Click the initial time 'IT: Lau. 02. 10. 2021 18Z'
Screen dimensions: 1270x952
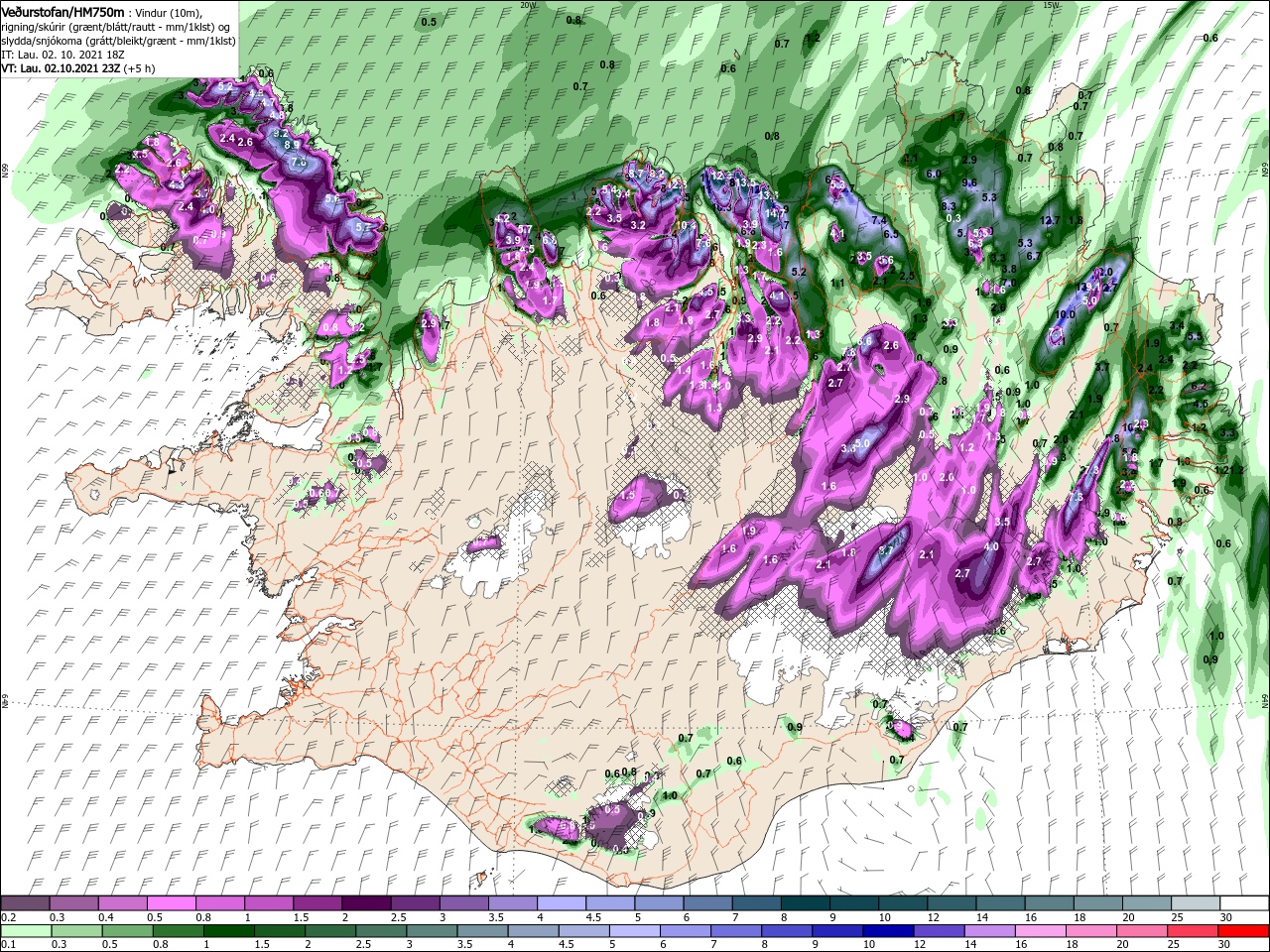63,56
